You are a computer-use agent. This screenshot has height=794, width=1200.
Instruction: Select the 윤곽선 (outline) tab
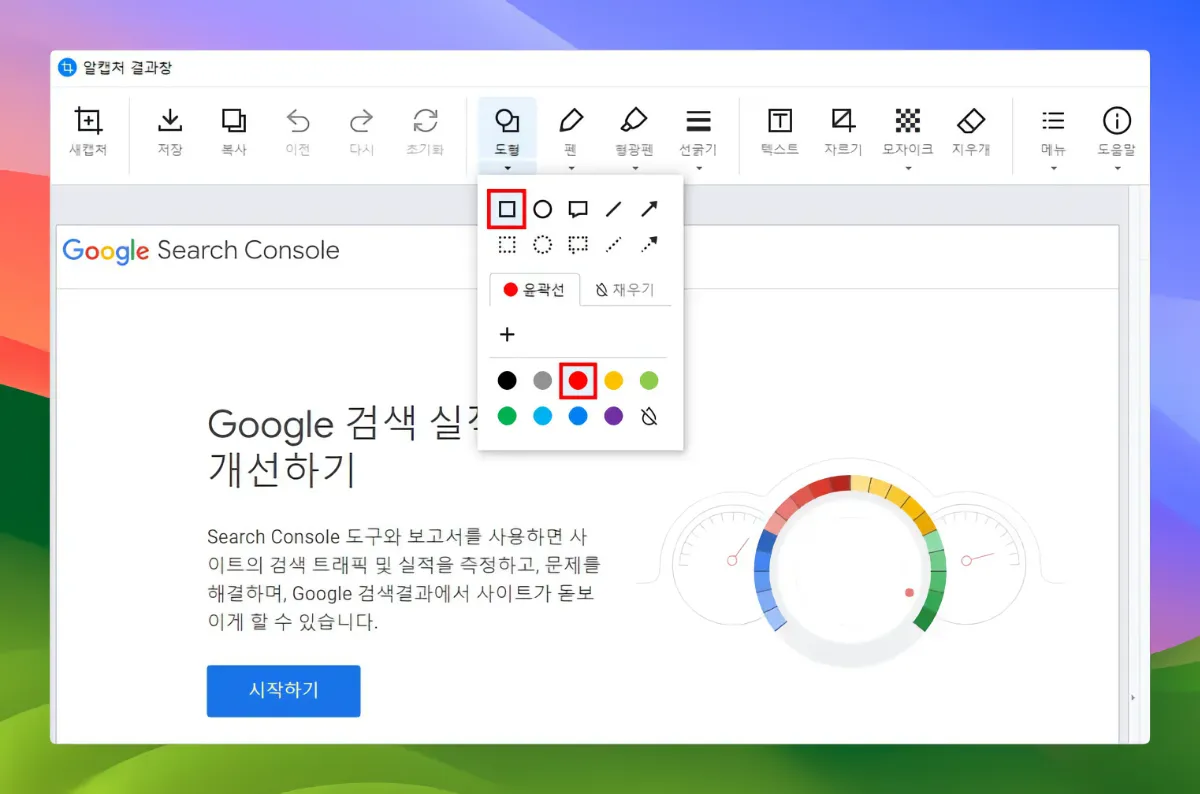click(534, 290)
